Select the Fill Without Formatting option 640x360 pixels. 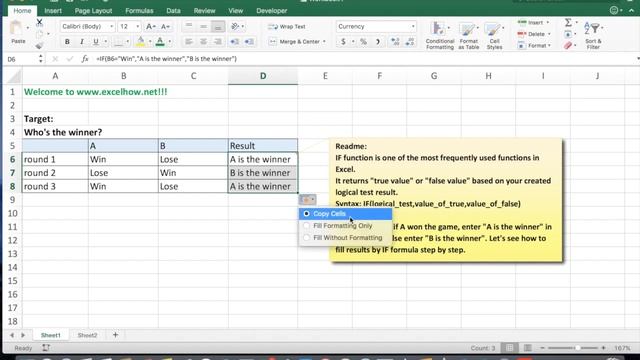(345, 238)
